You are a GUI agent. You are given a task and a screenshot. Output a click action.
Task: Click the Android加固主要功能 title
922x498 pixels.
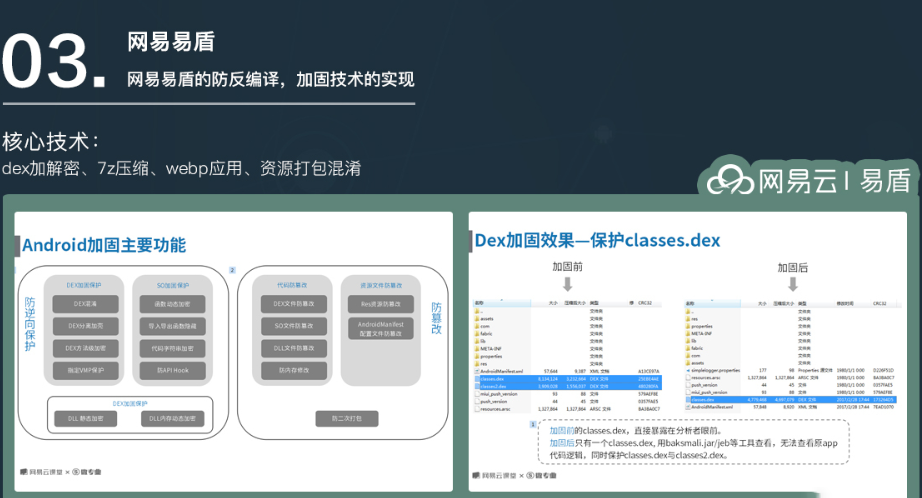pos(104,245)
